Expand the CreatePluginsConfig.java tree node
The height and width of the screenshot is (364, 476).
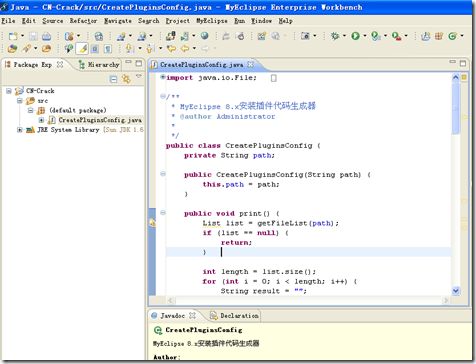tap(41, 120)
